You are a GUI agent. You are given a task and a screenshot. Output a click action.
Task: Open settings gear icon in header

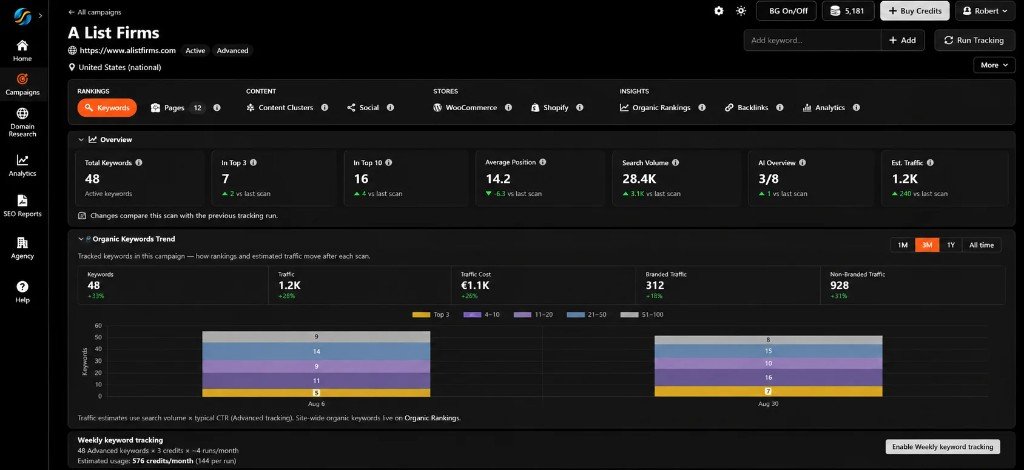[719, 11]
